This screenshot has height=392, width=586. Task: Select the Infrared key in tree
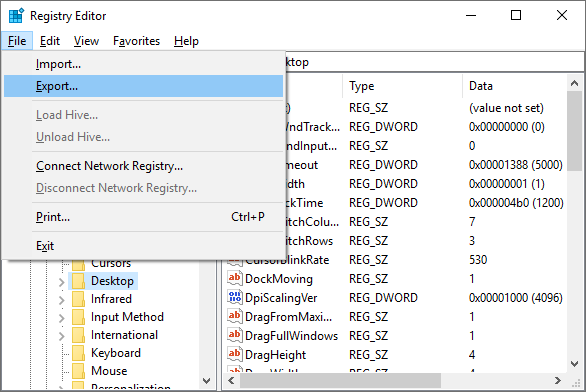[x=111, y=299]
